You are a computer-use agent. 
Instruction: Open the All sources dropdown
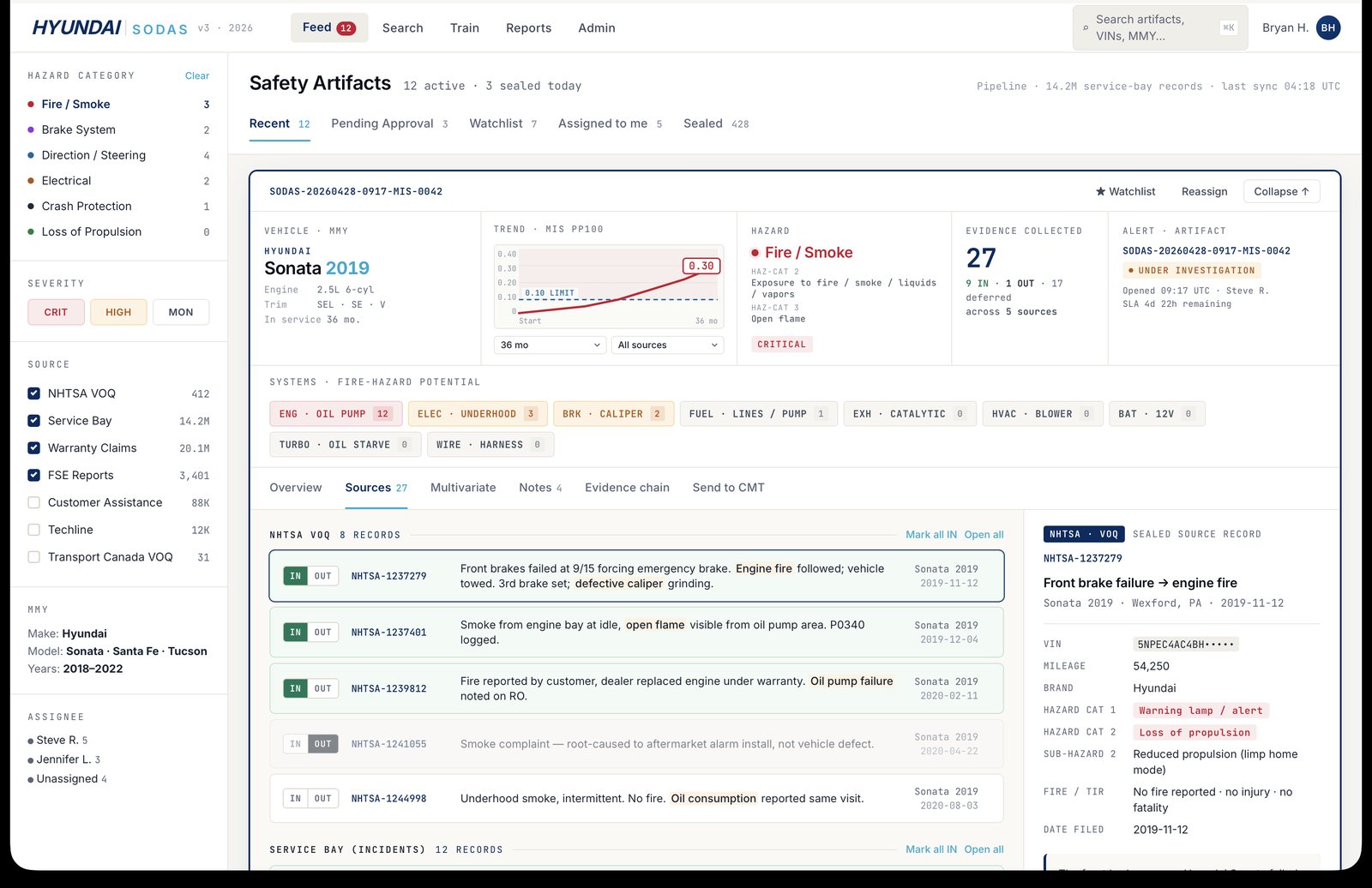tap(667, 345)
